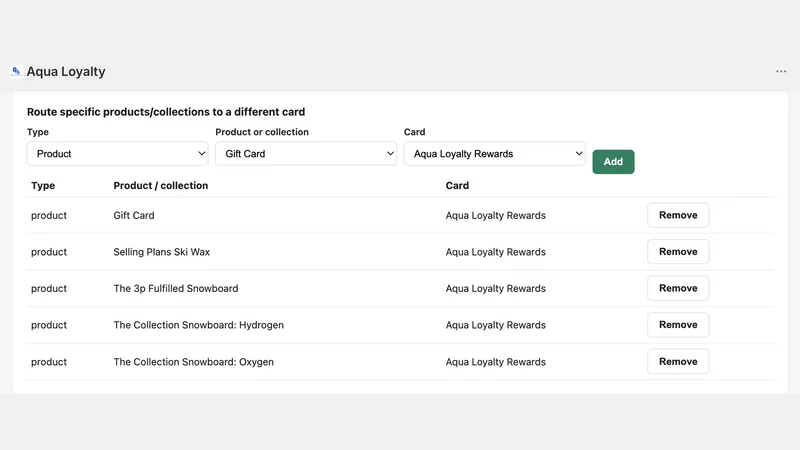Click the chevron arrow on Type dropdown
The width and height of the screenshot is (800, 450).
[202, 154]
